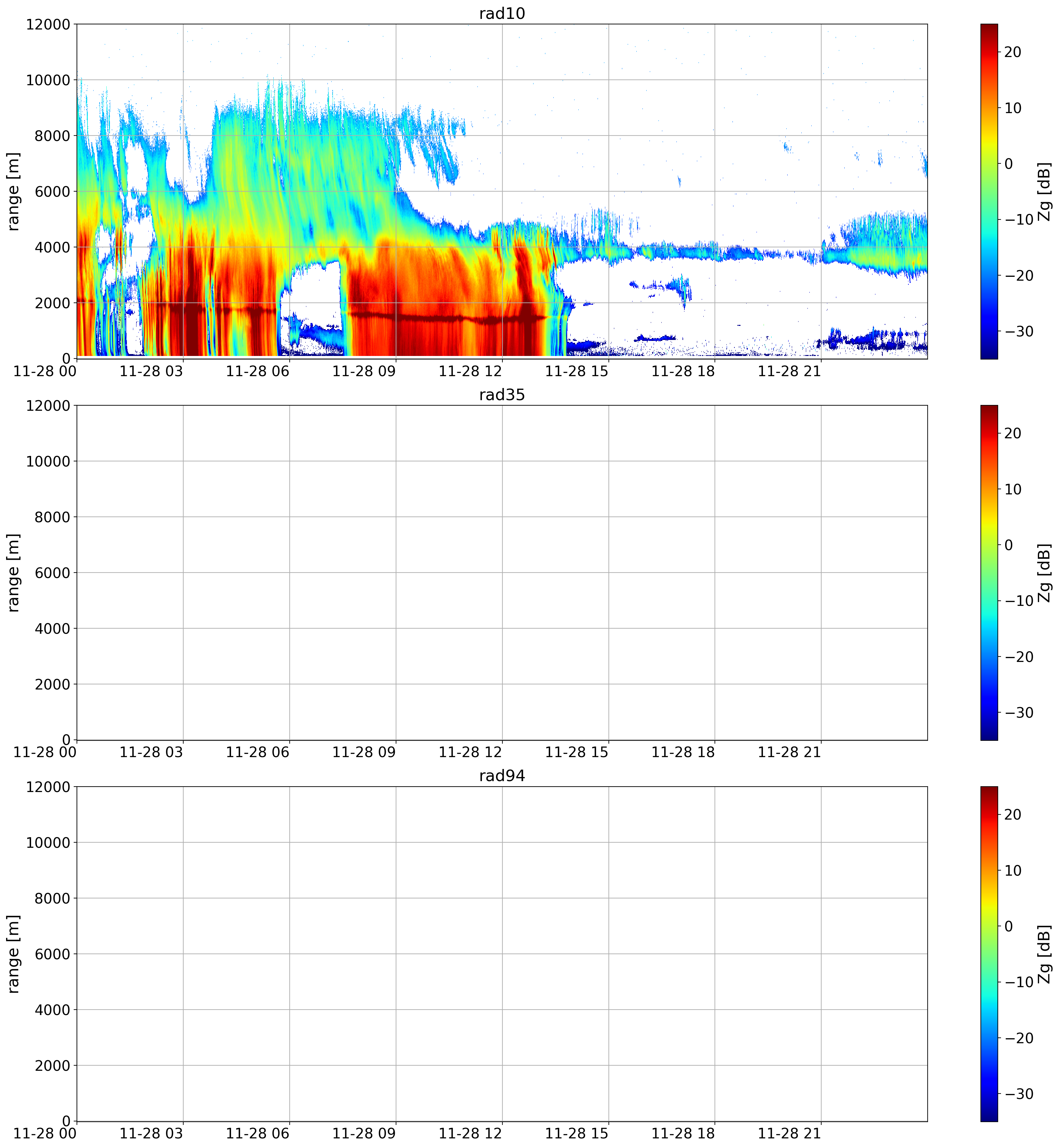Click the rad94 plot title

tap(502, 775)
